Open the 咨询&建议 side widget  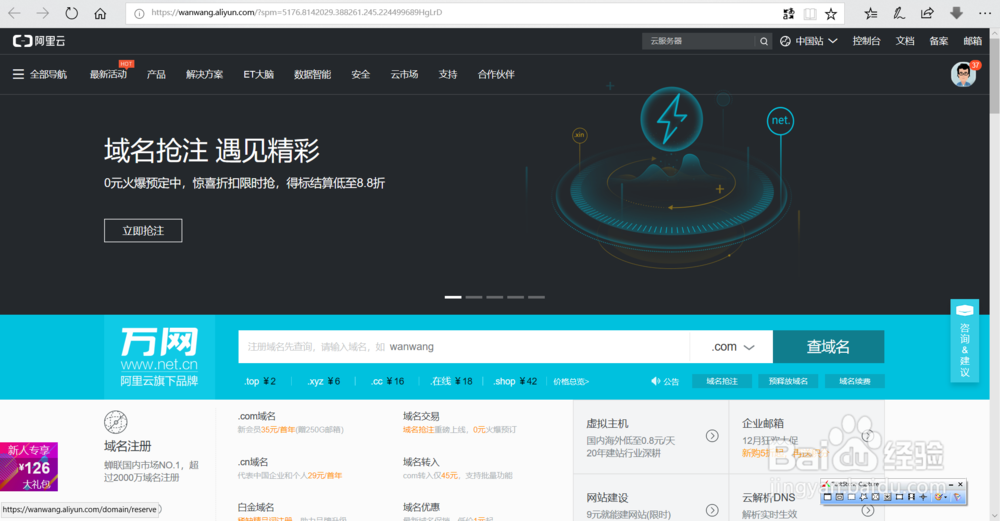pos(964,341)
